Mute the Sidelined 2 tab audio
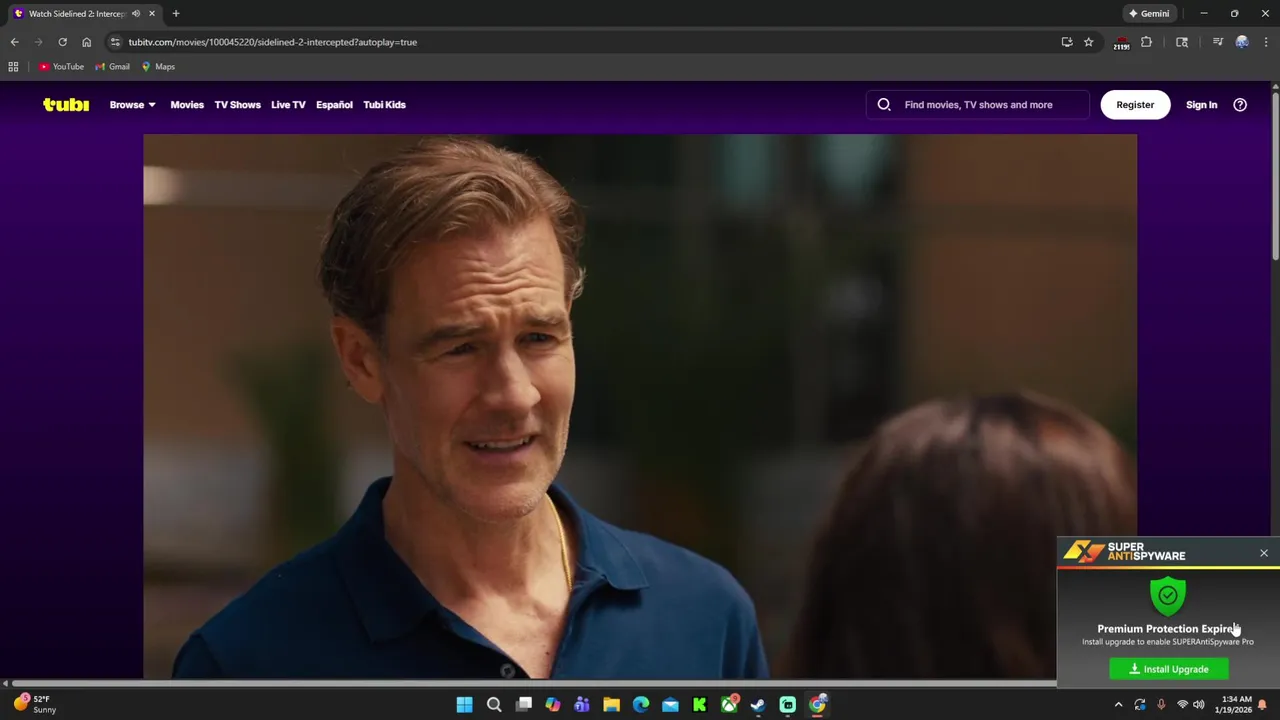 (136, 14)
